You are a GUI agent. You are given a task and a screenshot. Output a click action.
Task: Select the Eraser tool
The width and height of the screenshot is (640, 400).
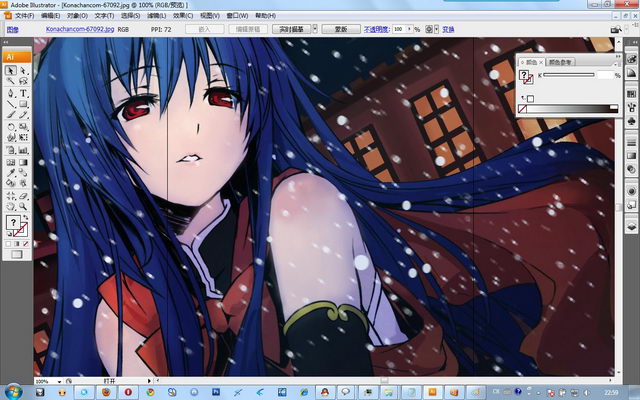(23, 196)
